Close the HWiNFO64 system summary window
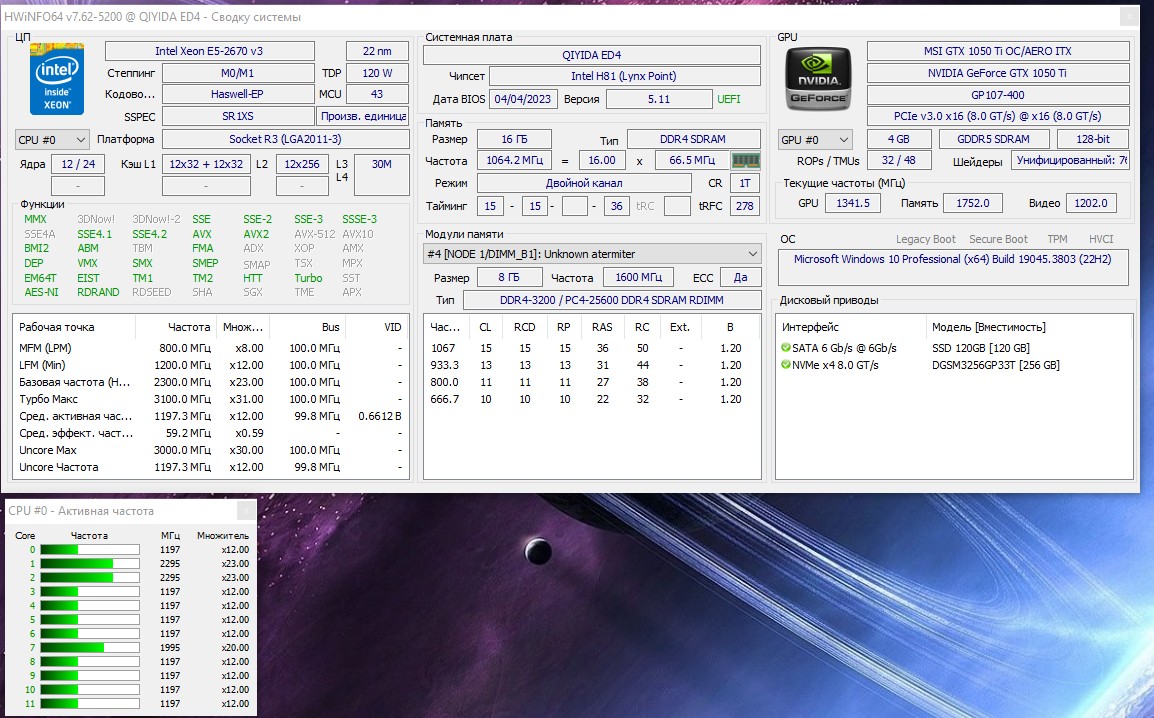Screen dimensions: 1154x718 (1128, 17)
